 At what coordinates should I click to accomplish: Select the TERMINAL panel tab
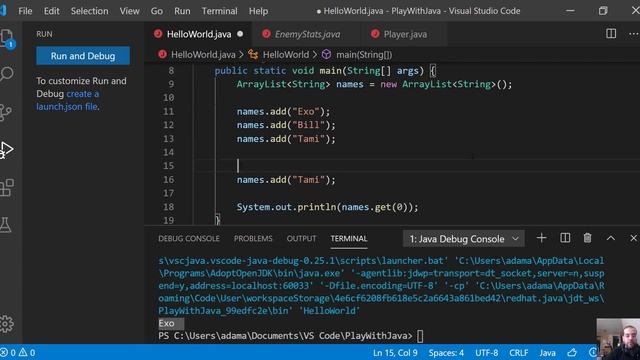point(349,238)
